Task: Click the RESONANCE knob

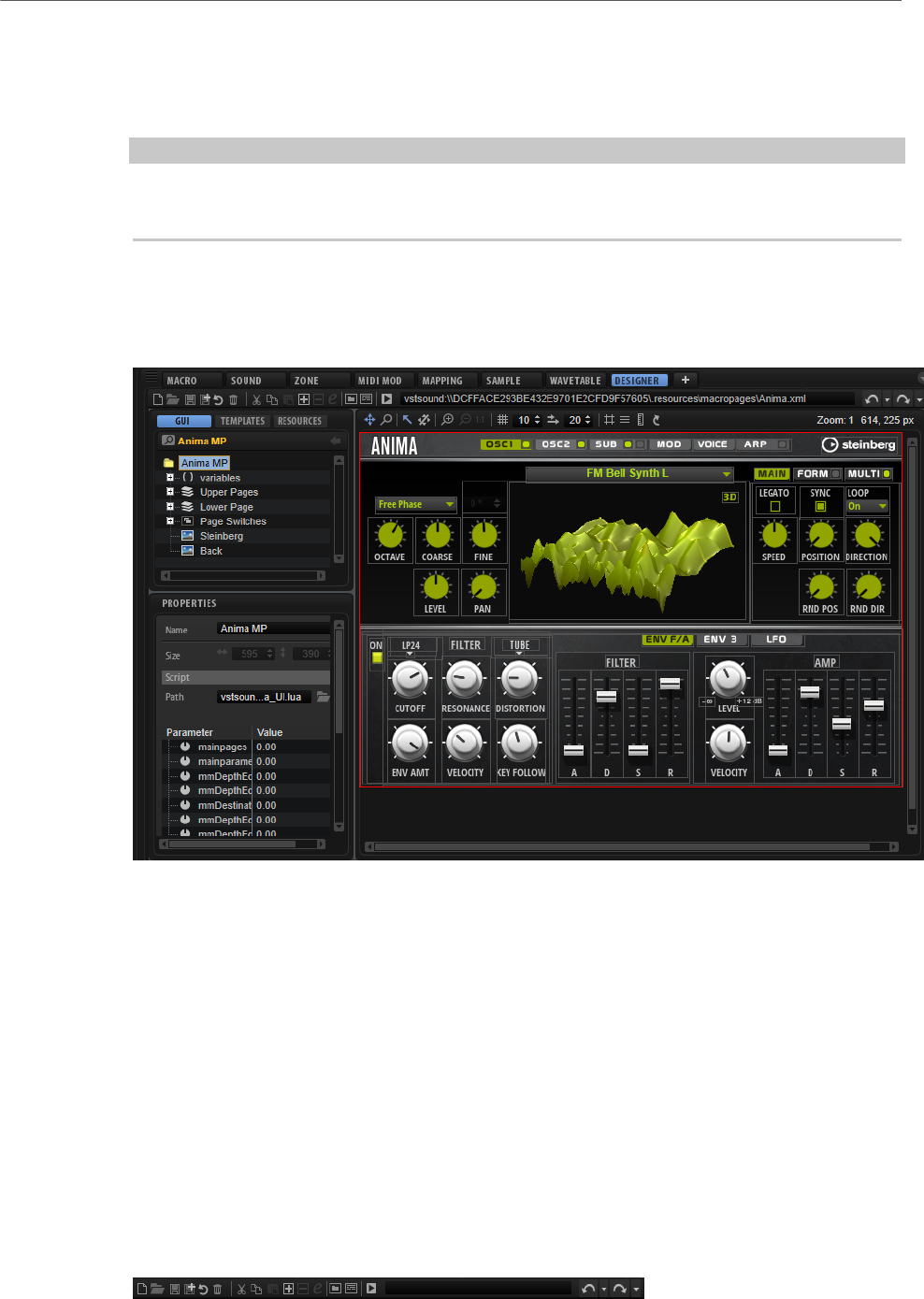Action: coord(464,680)
